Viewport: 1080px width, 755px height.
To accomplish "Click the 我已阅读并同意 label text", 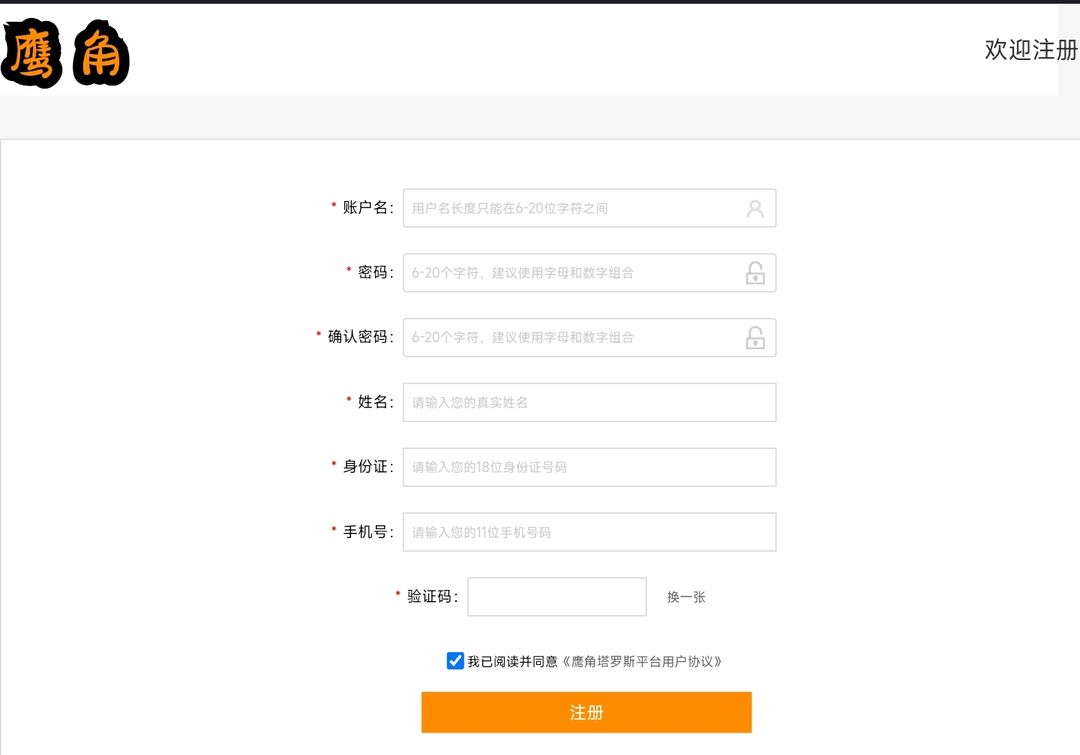I will point(512,662).
